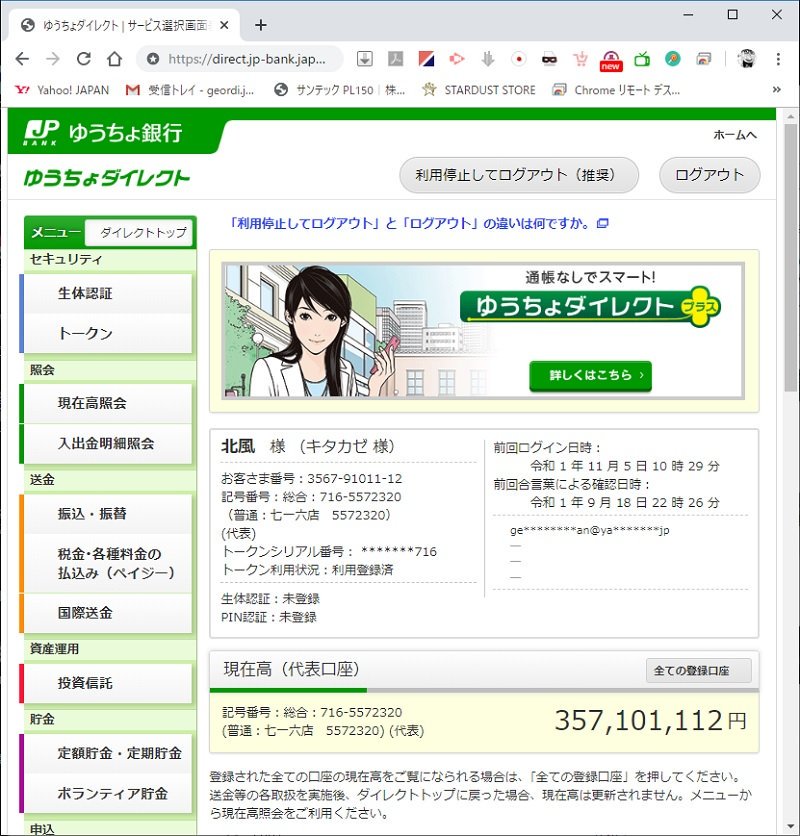Open 投資信託 menu item

coord(107,683)
